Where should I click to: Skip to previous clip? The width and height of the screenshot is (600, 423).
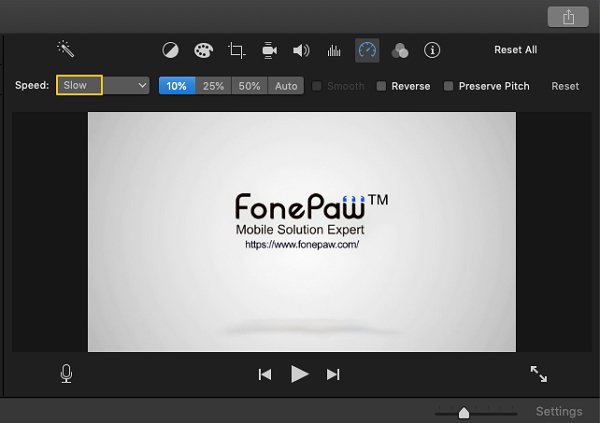pos(265,374)
